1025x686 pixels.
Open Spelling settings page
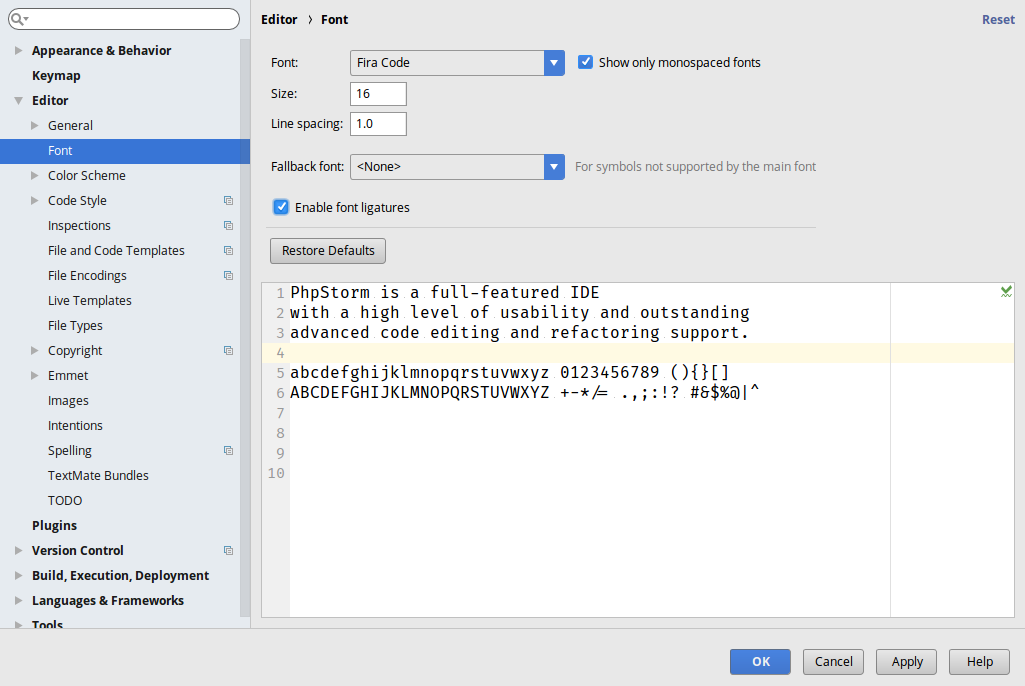[69, 451]
